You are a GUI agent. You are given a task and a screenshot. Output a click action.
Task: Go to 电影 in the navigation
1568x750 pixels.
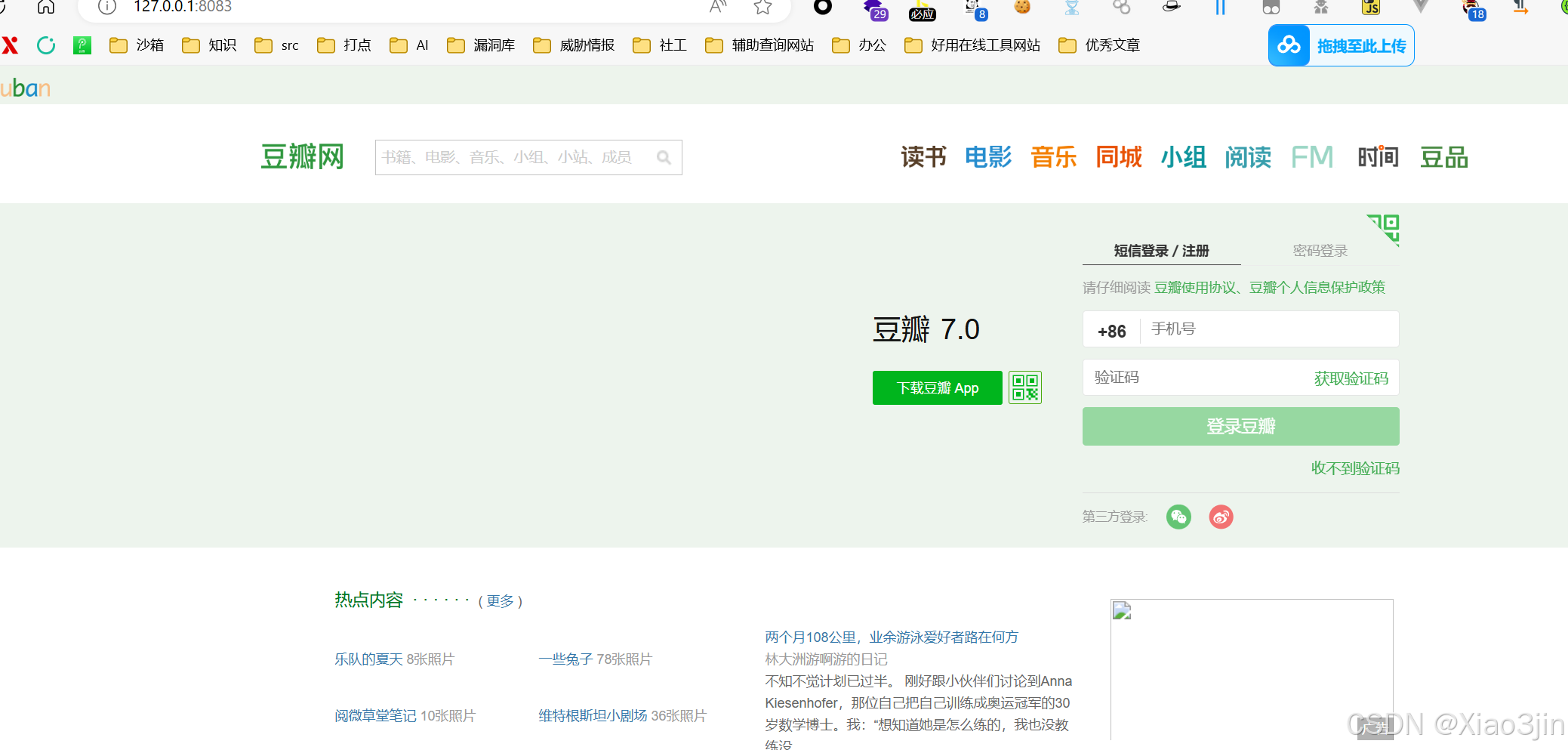tap(988, 157)
